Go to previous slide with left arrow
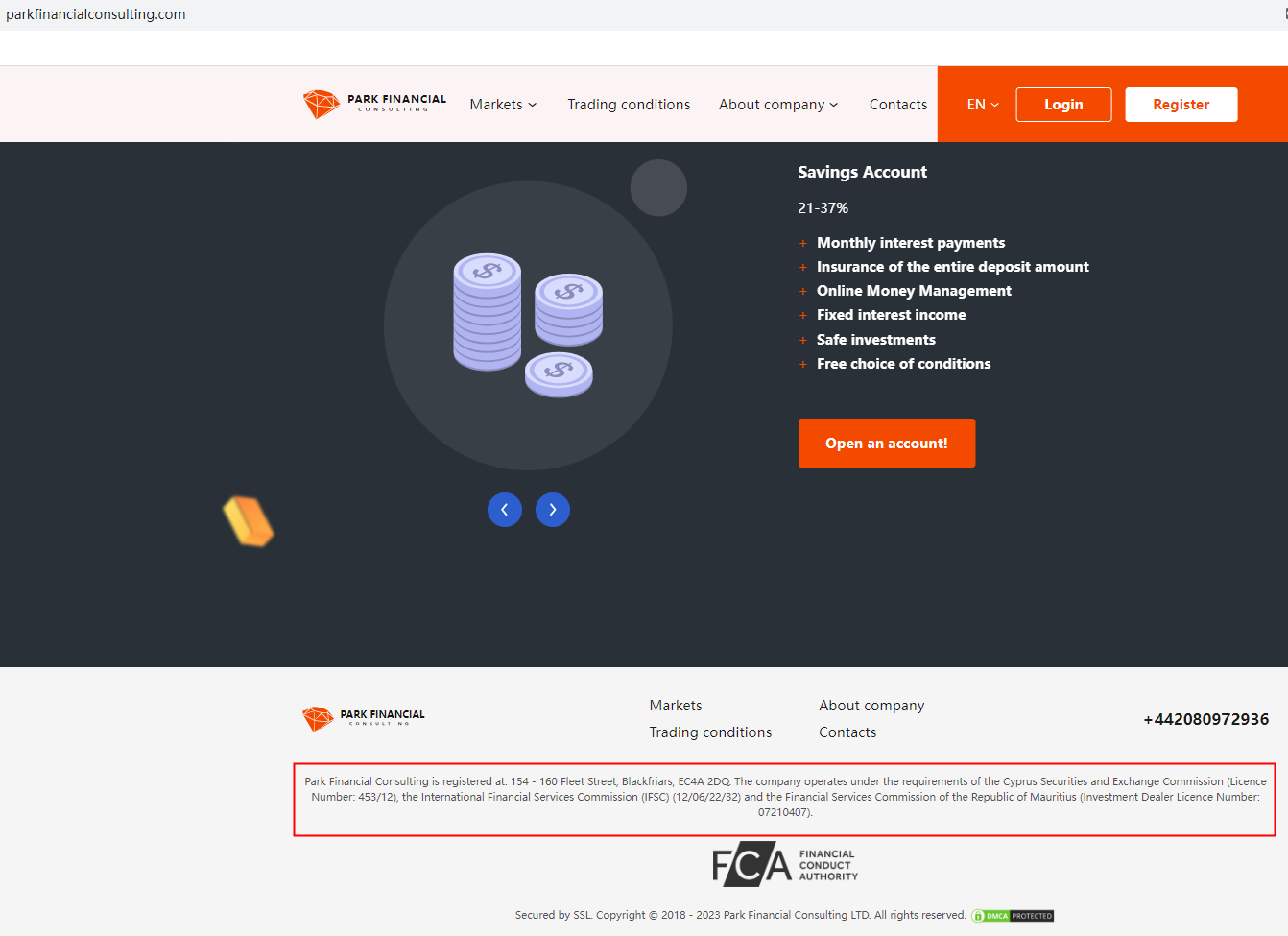This screenshot has height=936, width=1288. pos(505,510)
